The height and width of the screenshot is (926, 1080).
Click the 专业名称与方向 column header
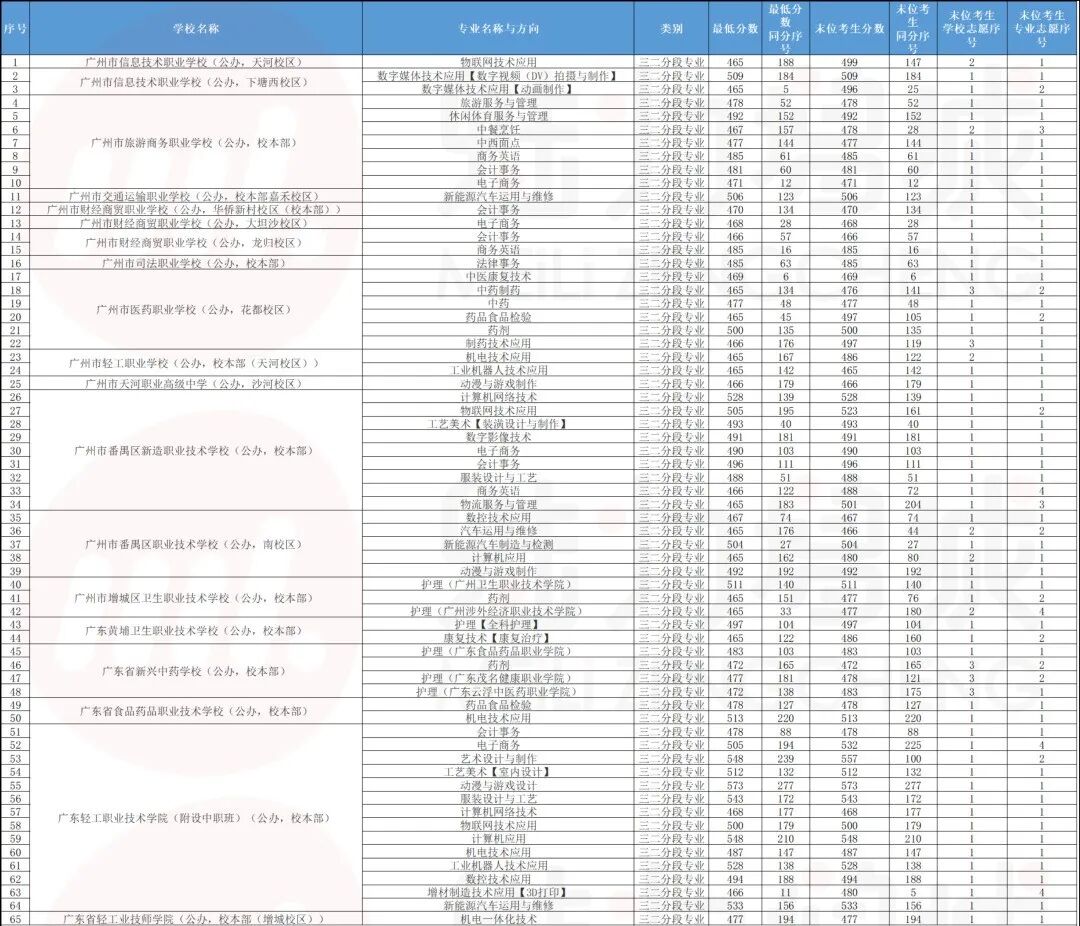(x=499, y=29)
